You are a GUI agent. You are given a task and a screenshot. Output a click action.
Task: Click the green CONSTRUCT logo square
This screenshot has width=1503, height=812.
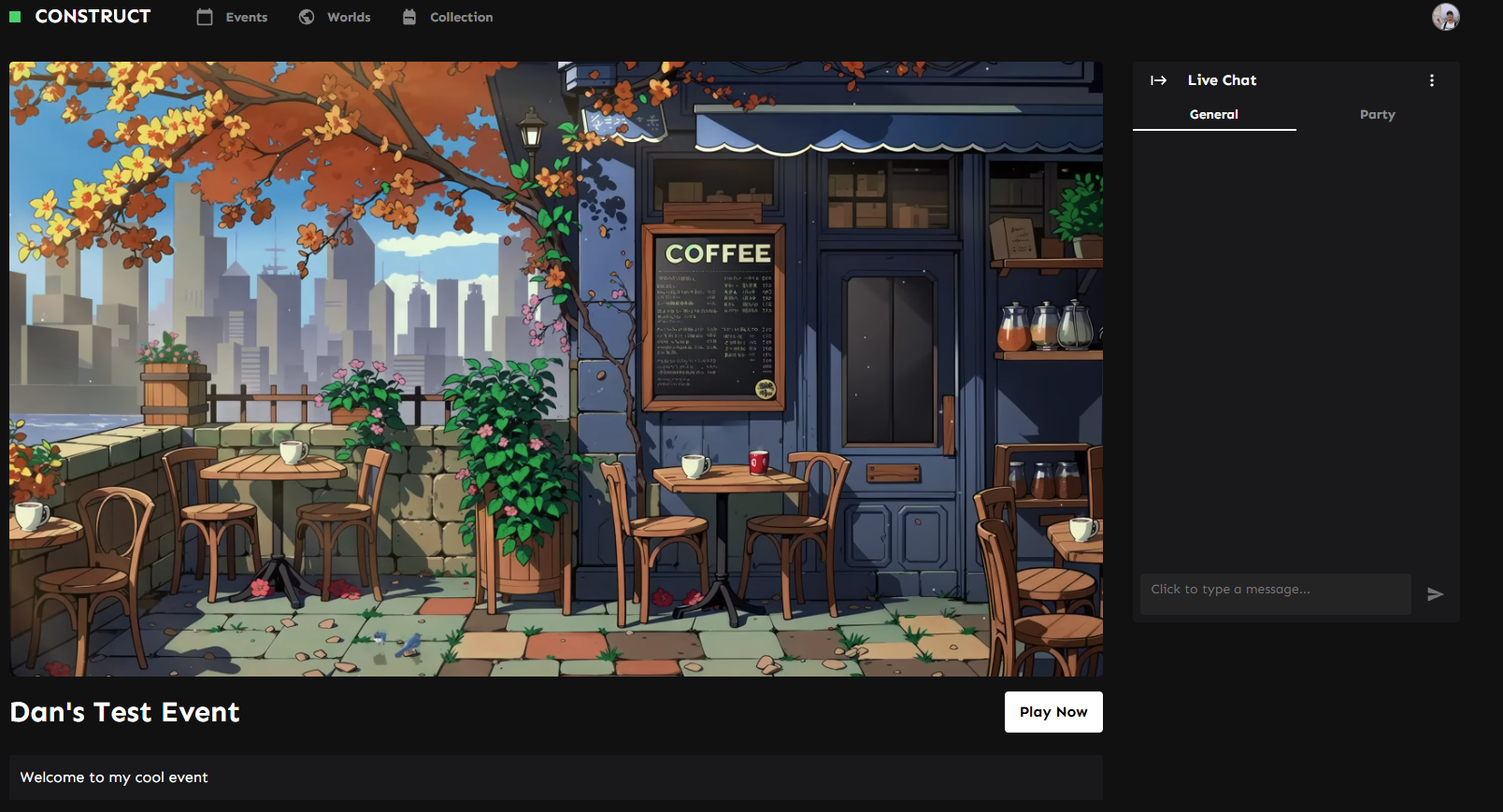click(15, 17)
